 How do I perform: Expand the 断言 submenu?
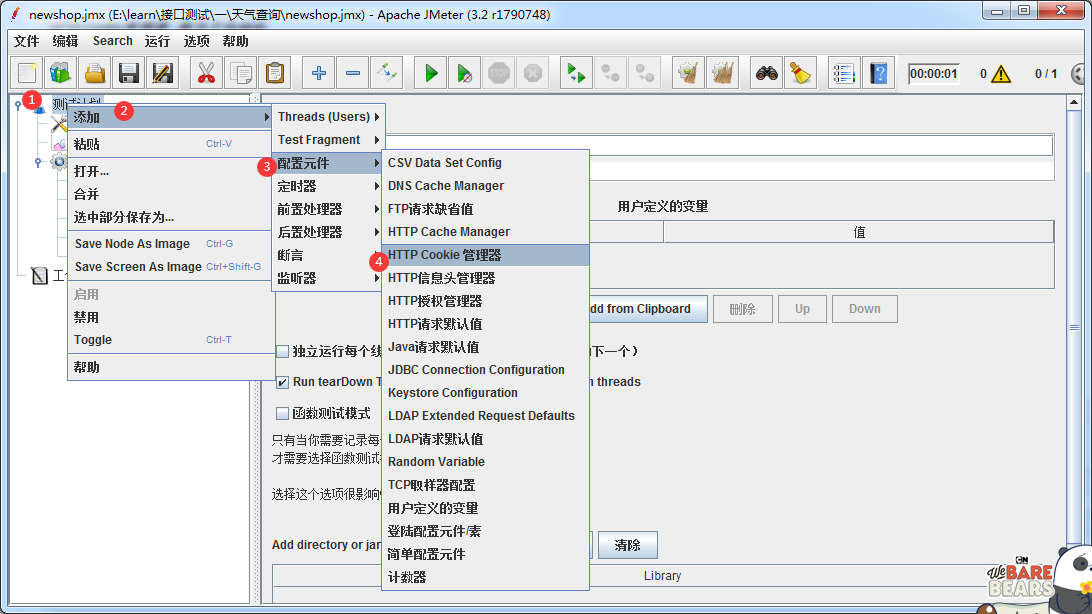coord(327,255)
